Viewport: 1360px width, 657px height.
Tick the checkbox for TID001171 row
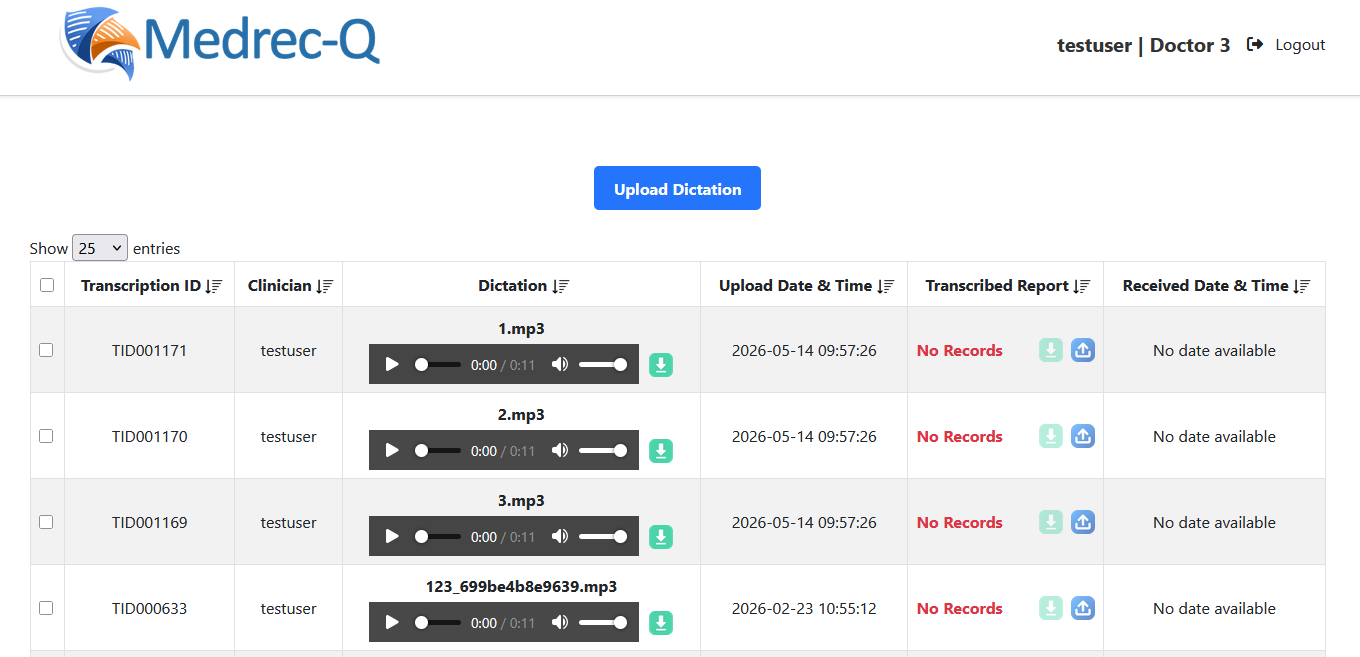[46, 350]
